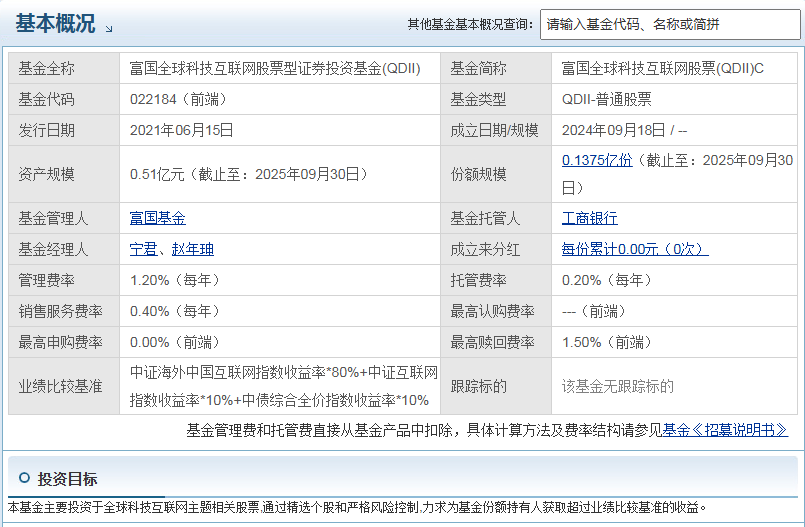Select the 基金简称 row label
The width and height of the screenshot is (805, 527).
478,68
